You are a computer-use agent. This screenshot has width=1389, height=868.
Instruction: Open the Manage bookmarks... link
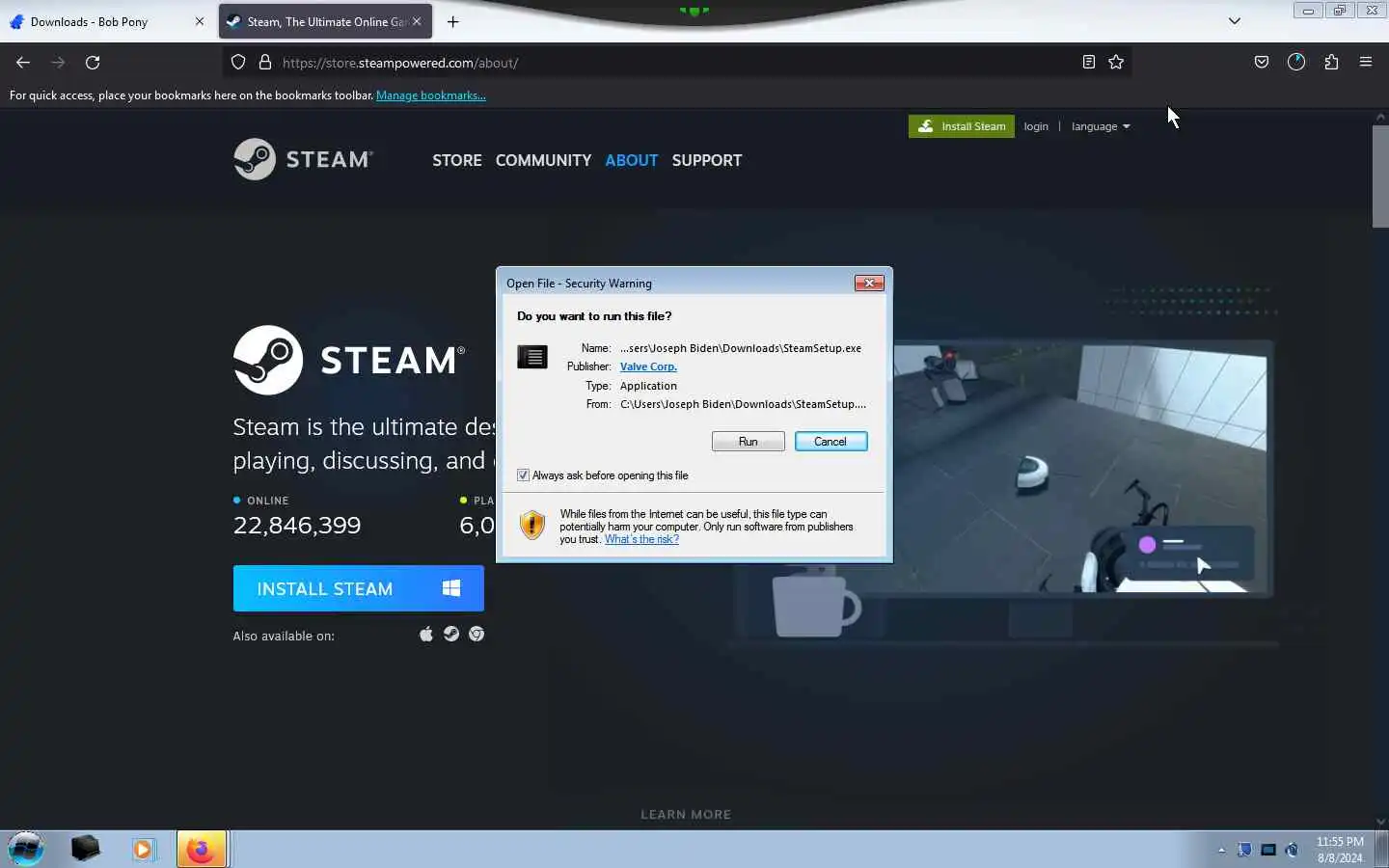431,95
